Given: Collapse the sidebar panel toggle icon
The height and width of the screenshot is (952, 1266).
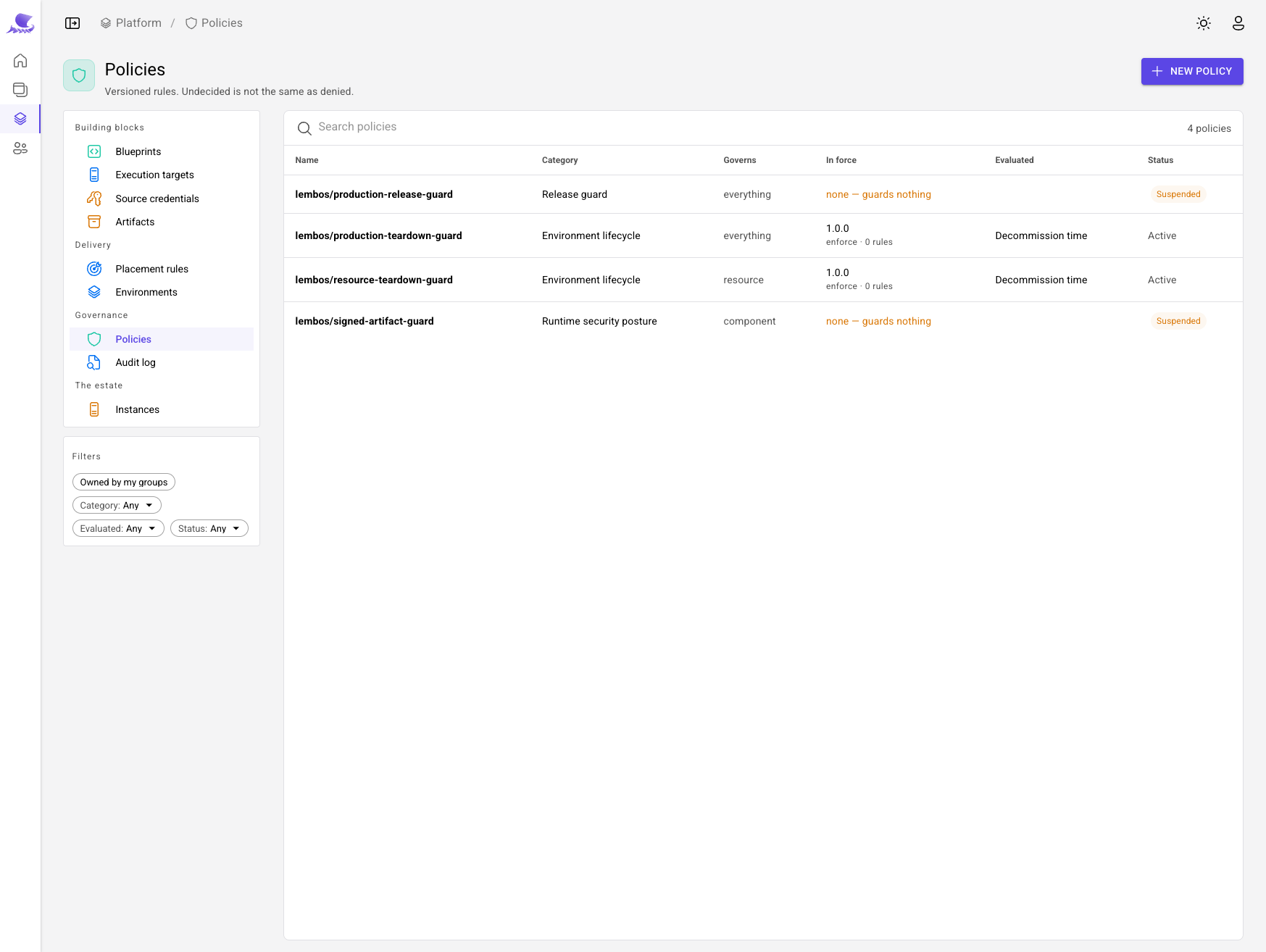Looking at the screenshot, I should point(72,23).
